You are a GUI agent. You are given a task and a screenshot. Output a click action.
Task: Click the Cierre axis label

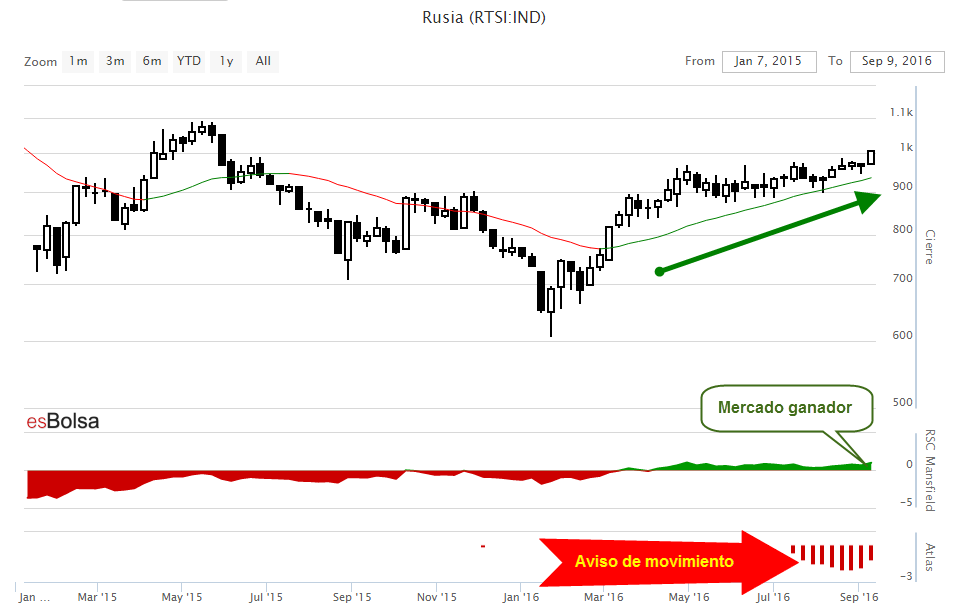pyautogui.click(x=929, y=247)
